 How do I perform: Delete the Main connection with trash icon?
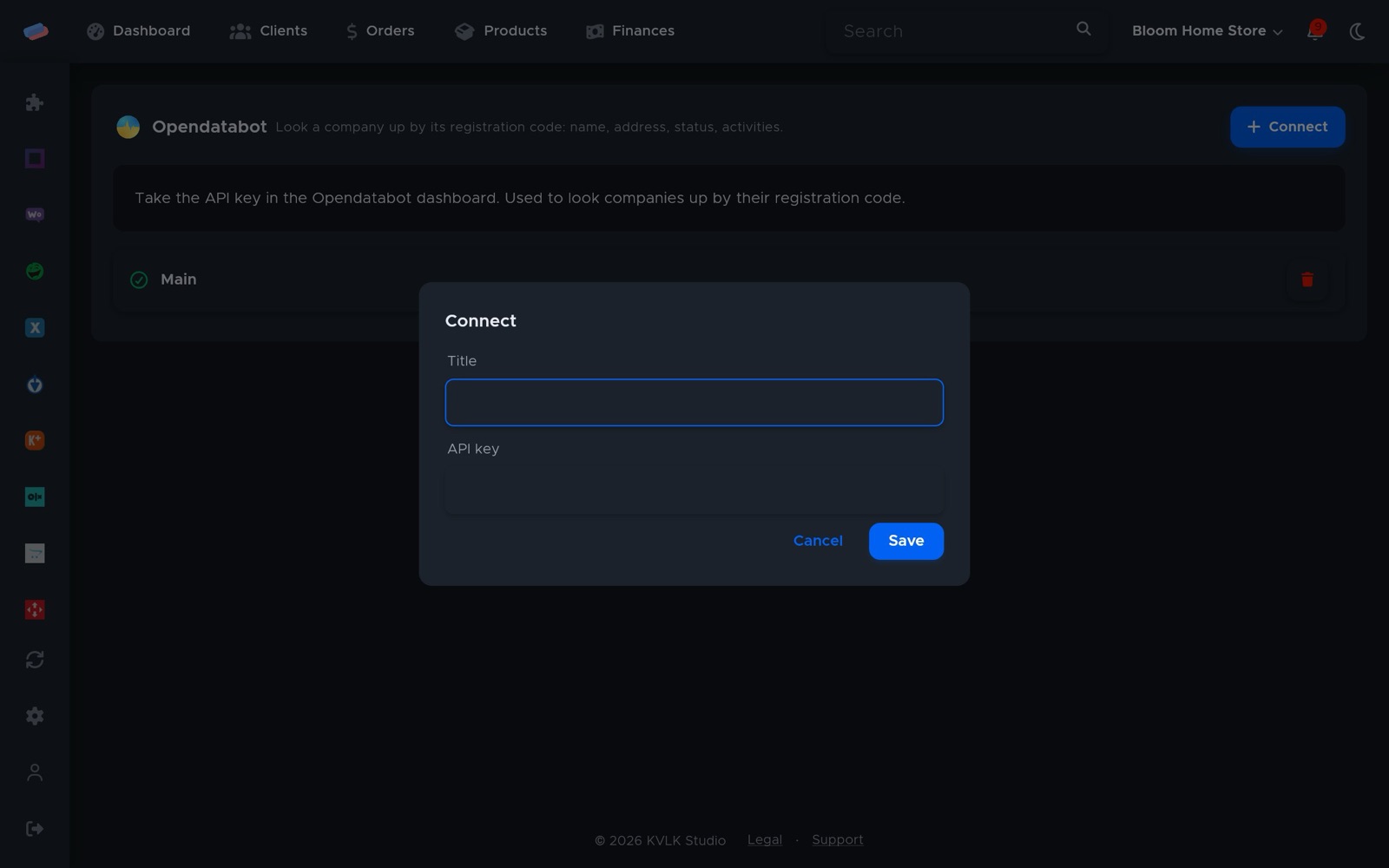[1307, 279]
